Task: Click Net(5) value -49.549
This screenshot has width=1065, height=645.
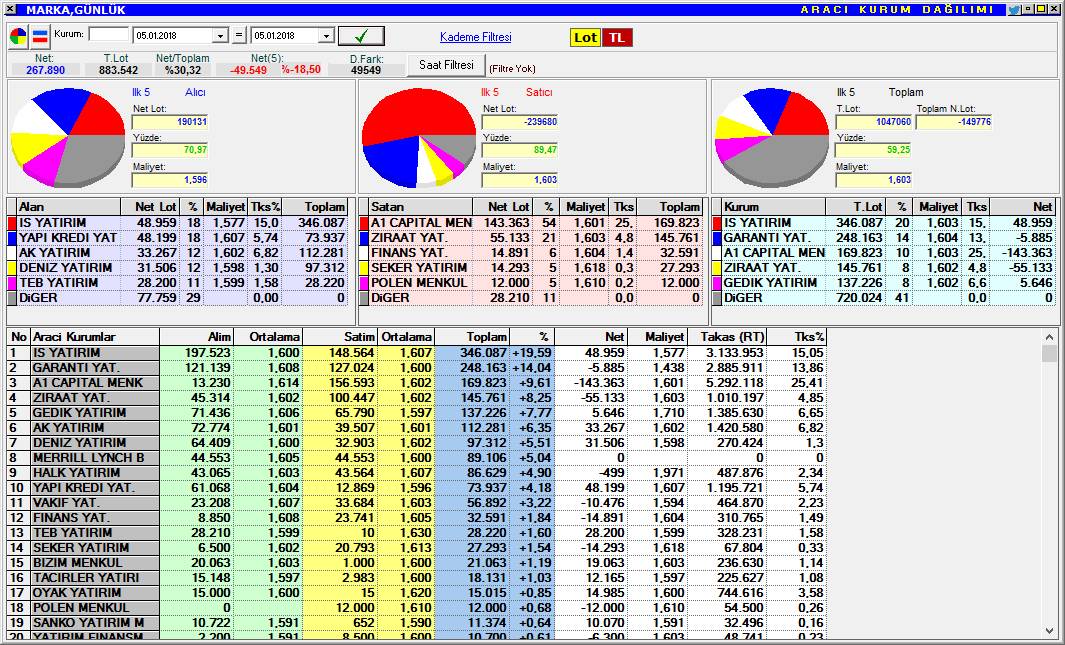Action: (248, 70)
